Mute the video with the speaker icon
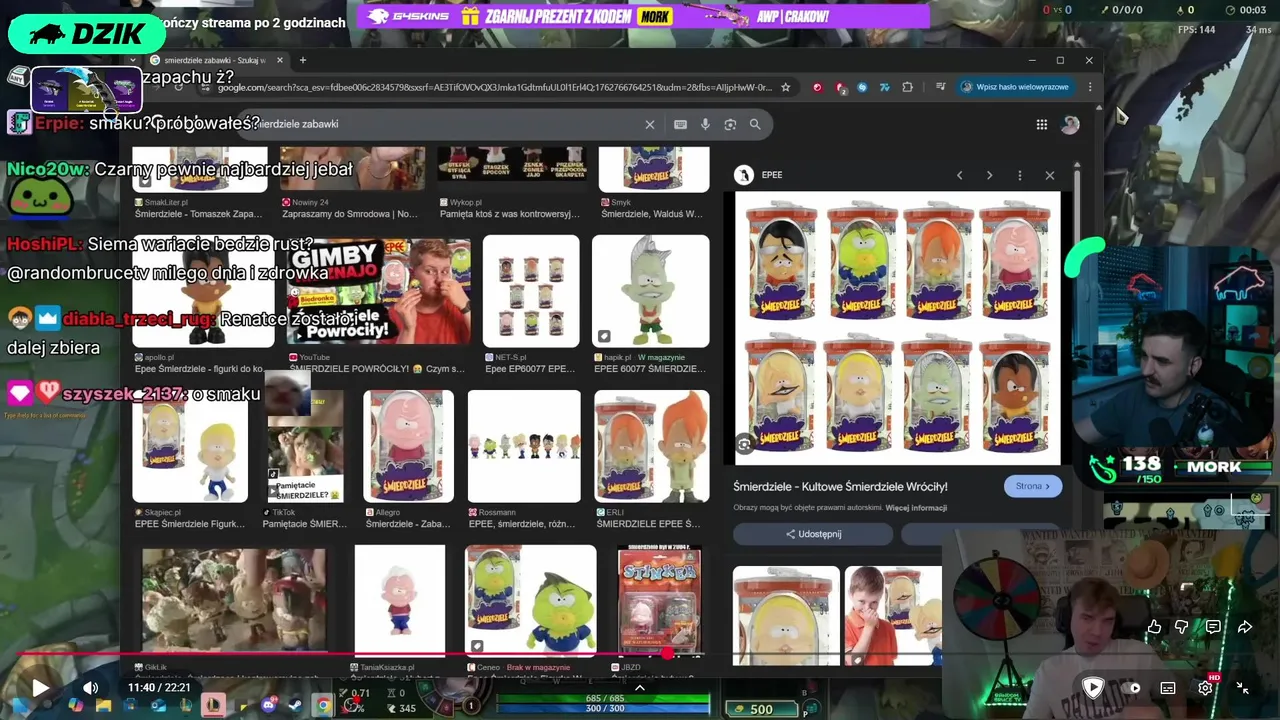 [91, 688]
